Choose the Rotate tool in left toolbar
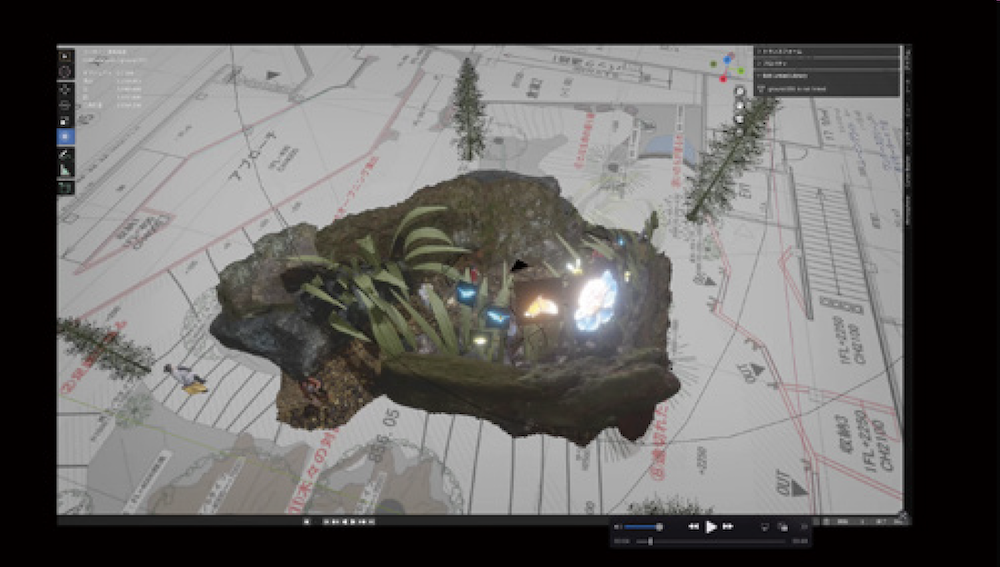1000x567 pixels. (x=65, y=105)
